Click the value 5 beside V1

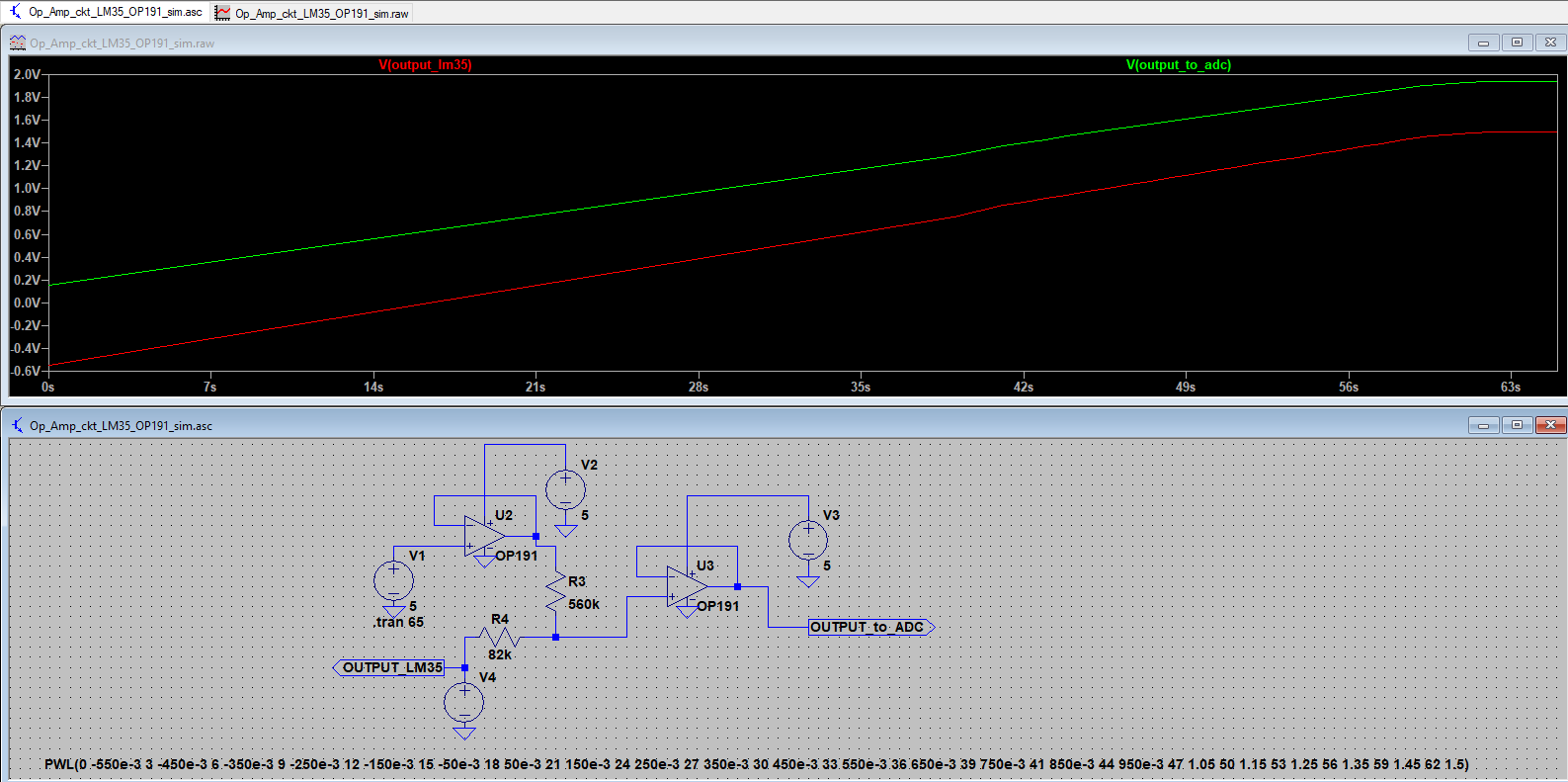pyautogui.click(x=413, y=606)
